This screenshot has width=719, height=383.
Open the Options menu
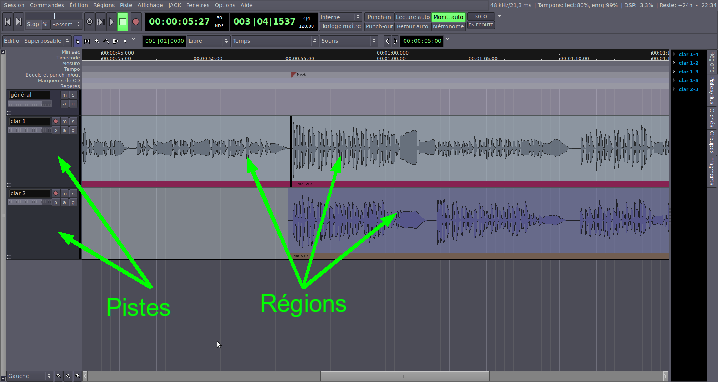(225, 5)
